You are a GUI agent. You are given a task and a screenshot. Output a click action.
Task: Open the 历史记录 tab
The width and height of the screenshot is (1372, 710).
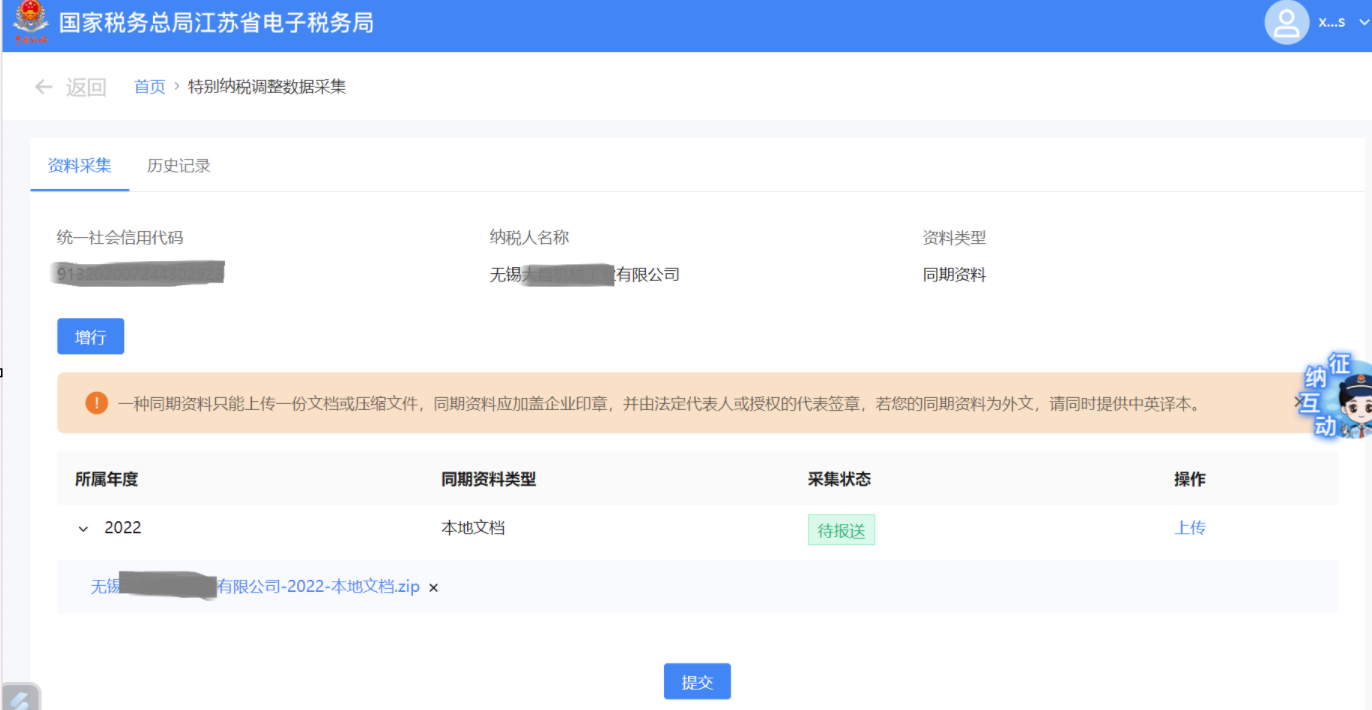(178, 166)
